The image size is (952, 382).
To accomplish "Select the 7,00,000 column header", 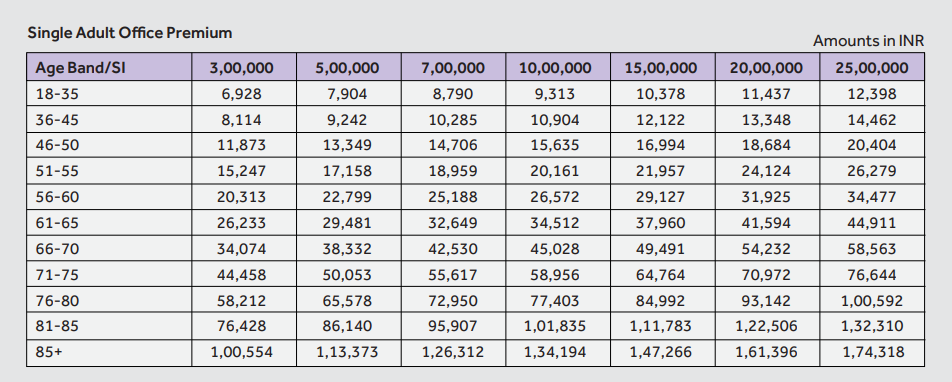I will [453, 67].
